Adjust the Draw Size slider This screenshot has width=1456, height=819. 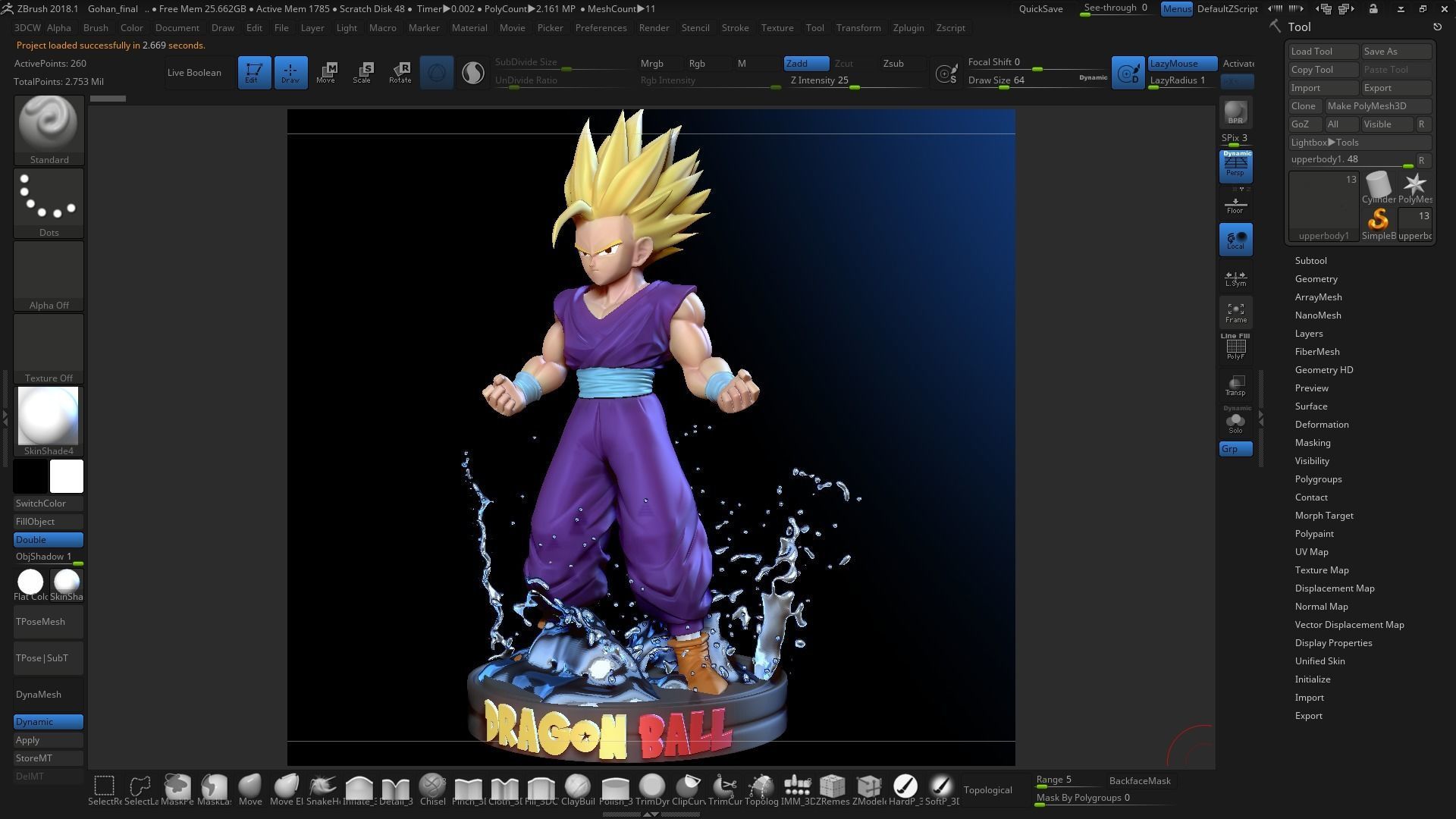[1037, 81]
